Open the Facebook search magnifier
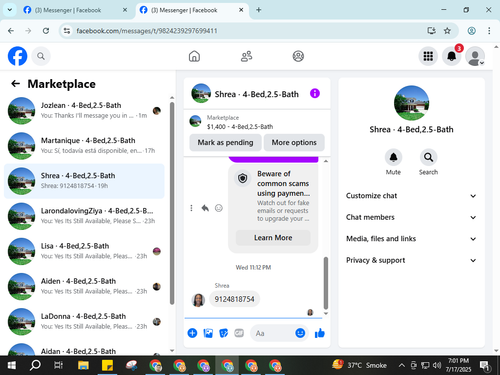The width and height of the screenshot is (500, 375). coord(41,56)
